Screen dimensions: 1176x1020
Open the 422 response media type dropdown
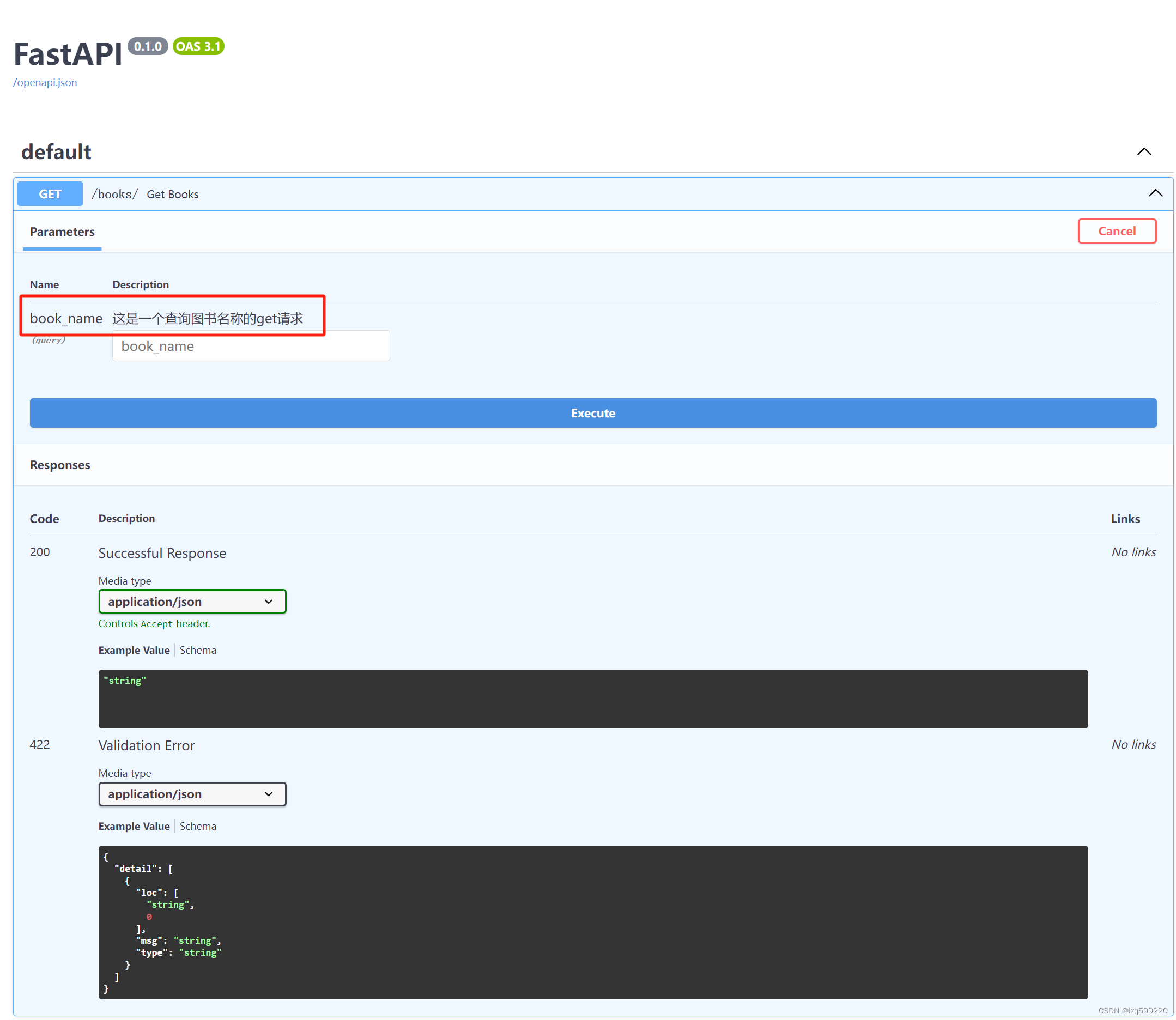[x=192, y=793]
